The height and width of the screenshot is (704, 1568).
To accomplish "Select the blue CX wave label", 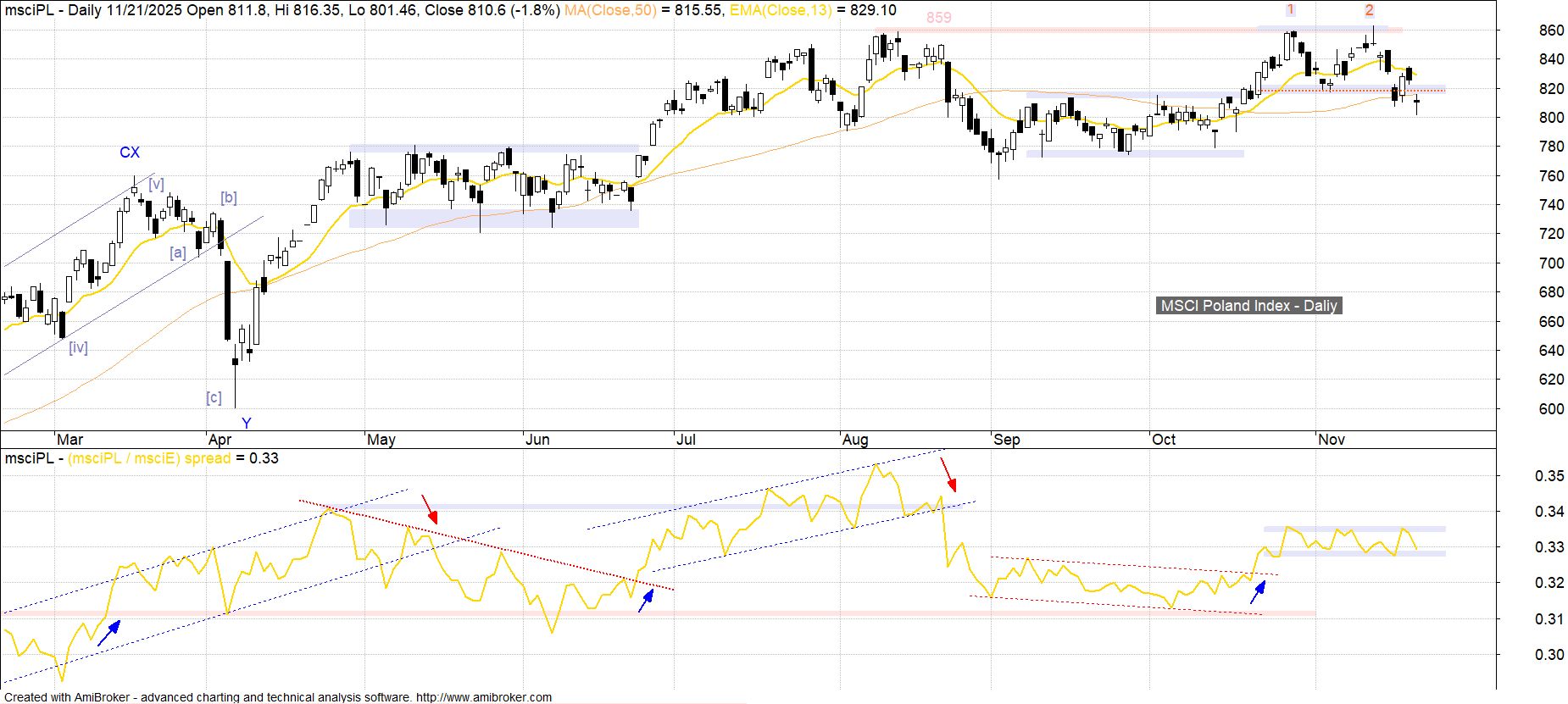I will [130, 152].
